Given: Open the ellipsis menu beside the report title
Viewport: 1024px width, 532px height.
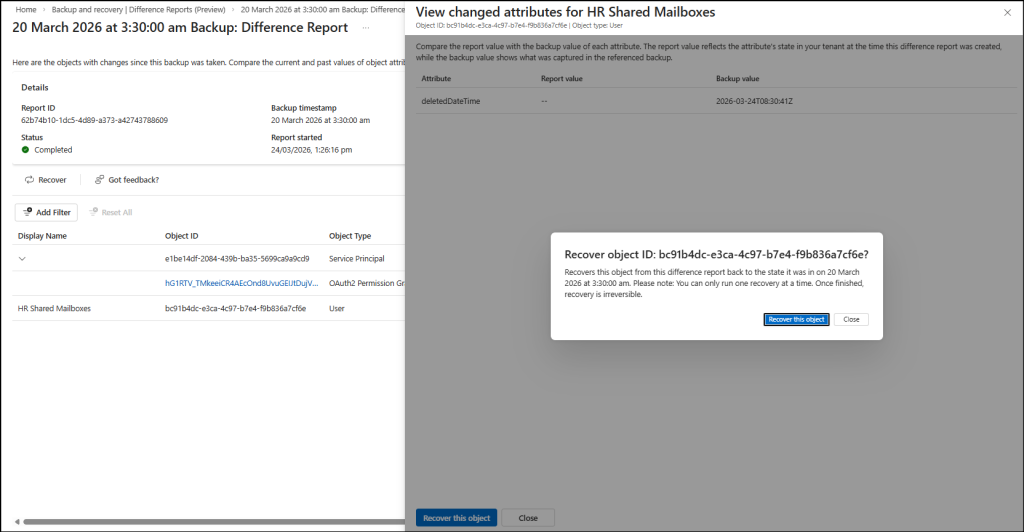Looking at the screenshot, I should pos(366,28).
